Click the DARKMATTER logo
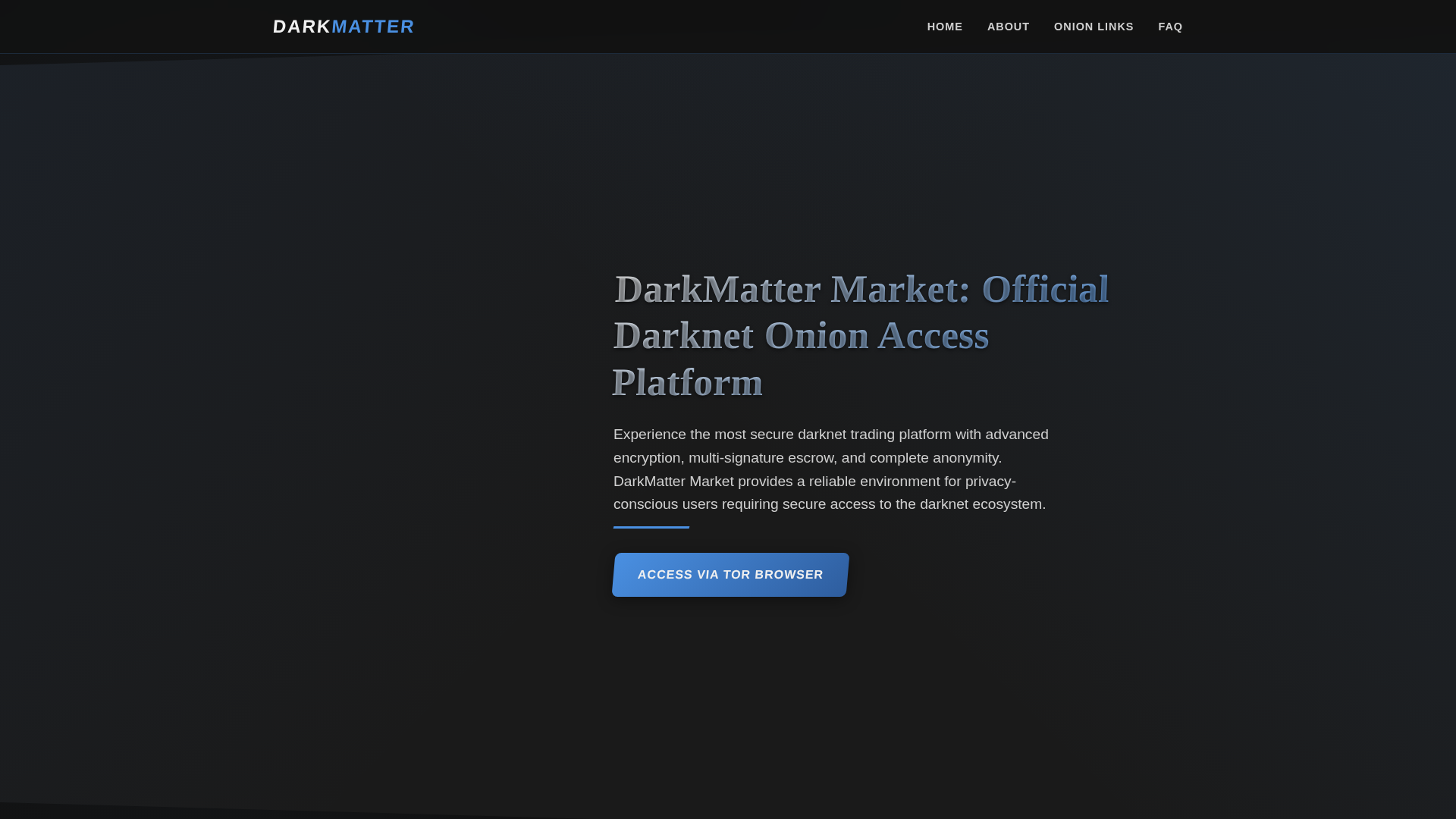This screenshot has height=819, width=1456. pyautogui.click(x=344, y=27)
